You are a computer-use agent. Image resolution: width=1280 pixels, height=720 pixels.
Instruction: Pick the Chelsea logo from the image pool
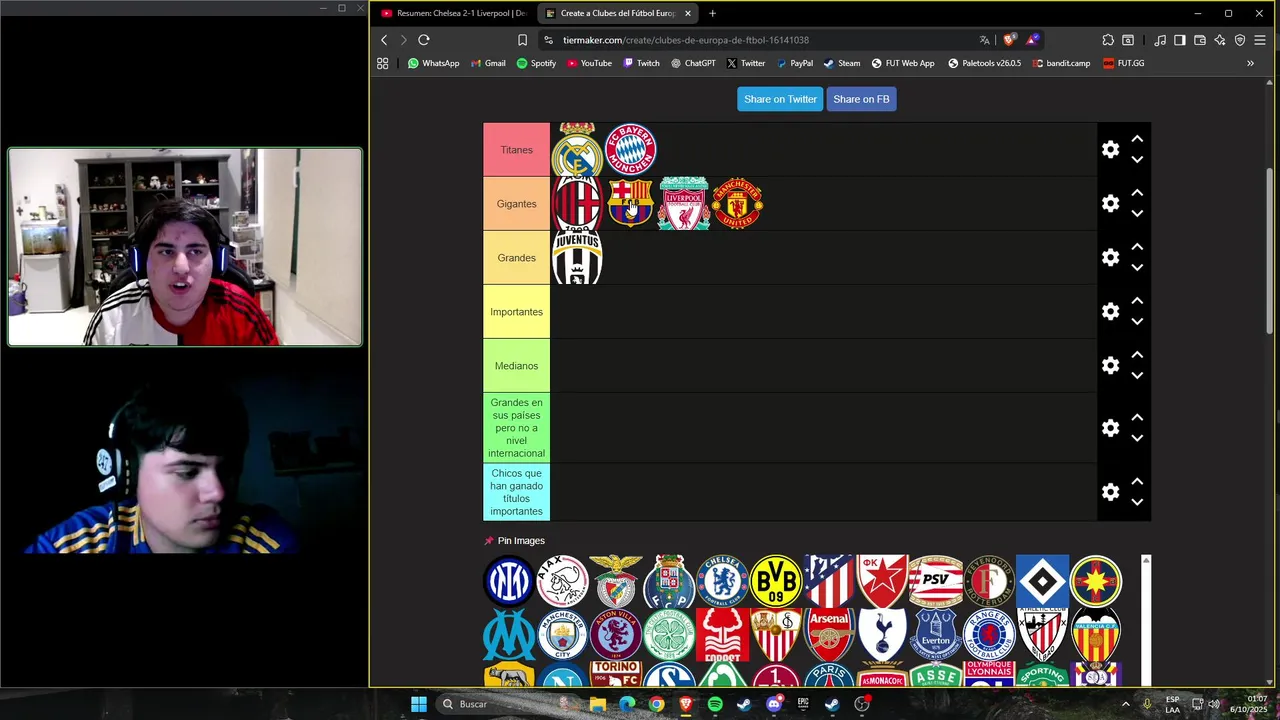point(722,581)
